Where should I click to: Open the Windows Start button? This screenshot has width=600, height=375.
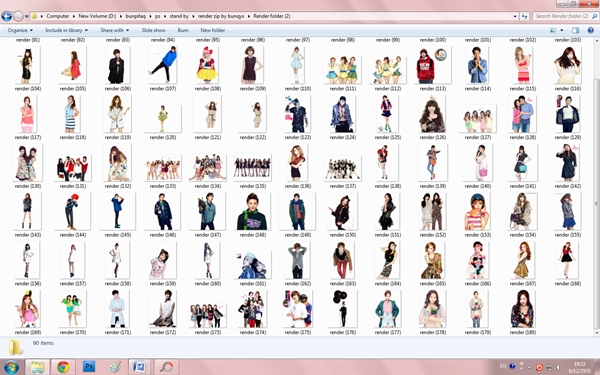[x=11, y=367]
